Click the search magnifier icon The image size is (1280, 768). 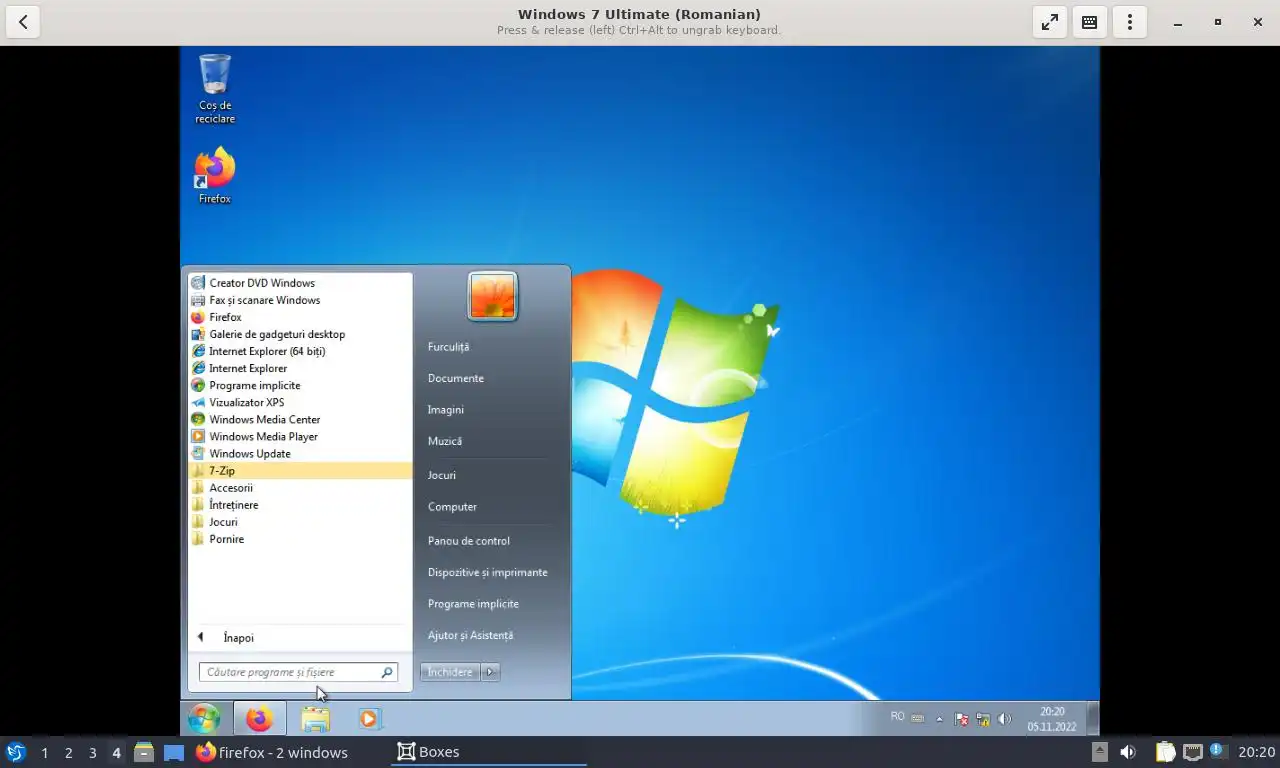[x=387, y=672]
